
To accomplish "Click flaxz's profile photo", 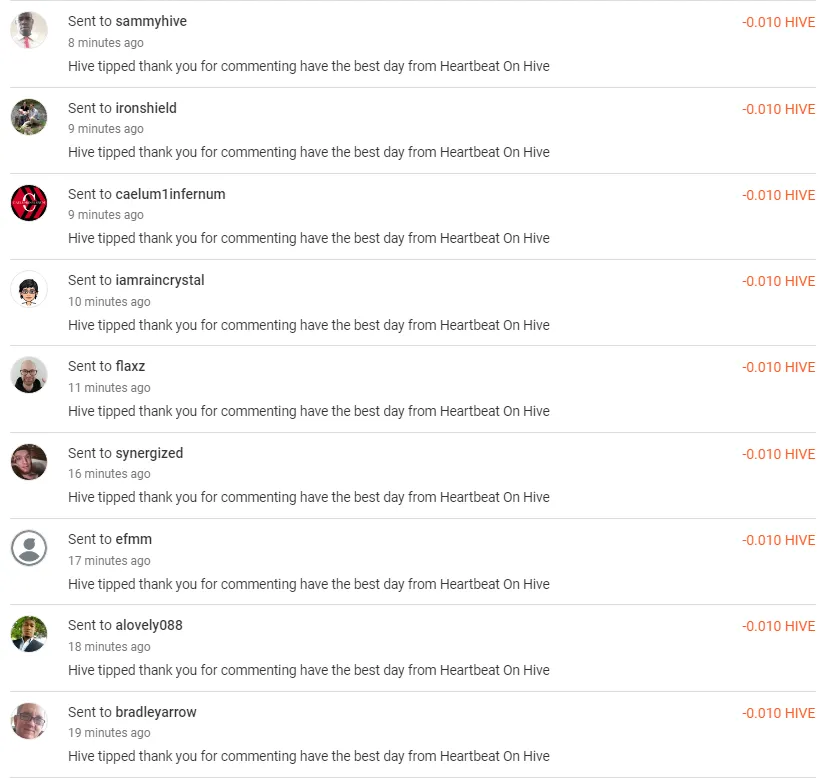I will click(29, 375).
